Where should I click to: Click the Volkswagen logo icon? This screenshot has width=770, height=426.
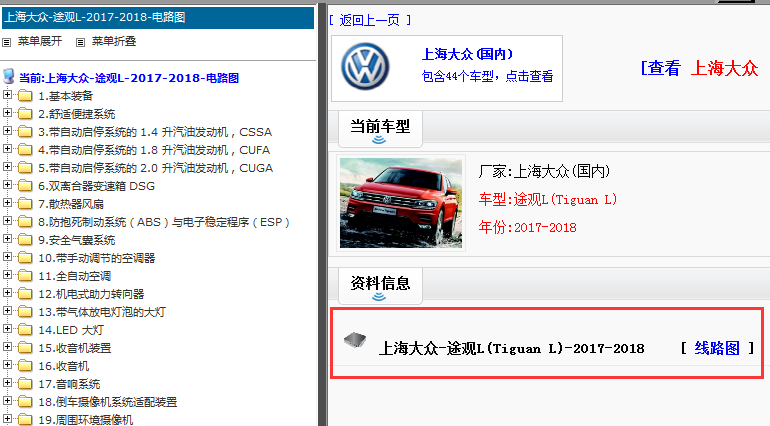click(365, 67)
